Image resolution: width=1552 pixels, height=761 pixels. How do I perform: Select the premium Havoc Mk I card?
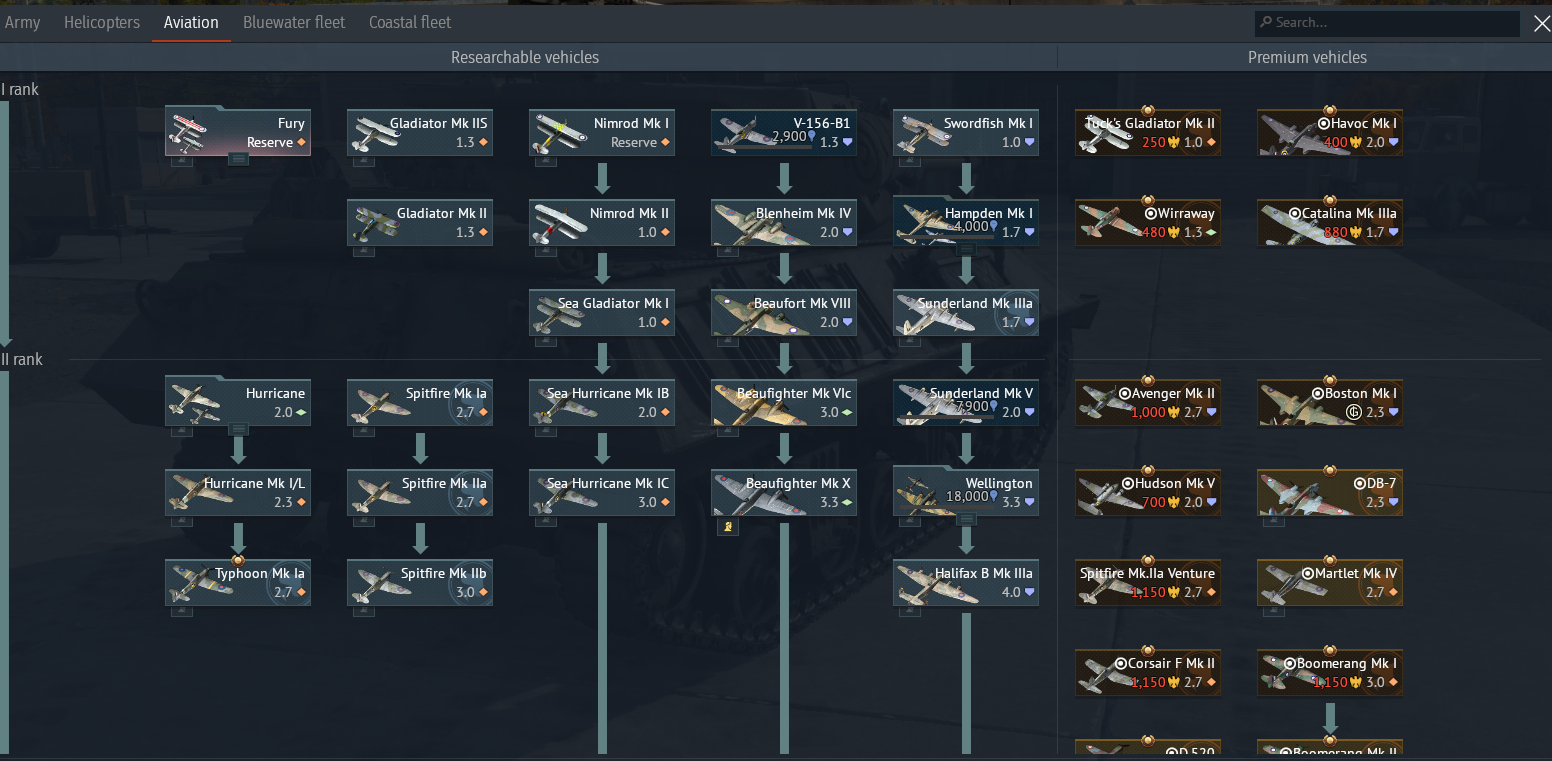coord(1330,133)
